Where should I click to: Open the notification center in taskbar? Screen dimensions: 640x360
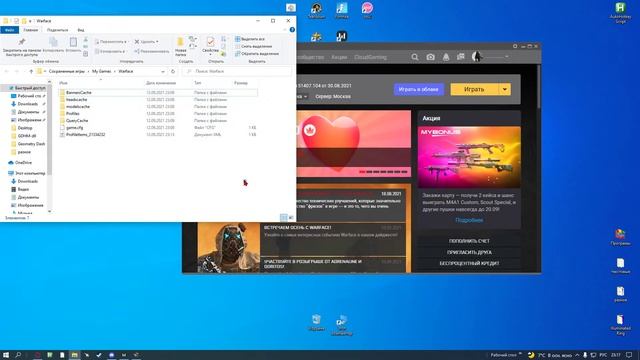pos(630,355)
